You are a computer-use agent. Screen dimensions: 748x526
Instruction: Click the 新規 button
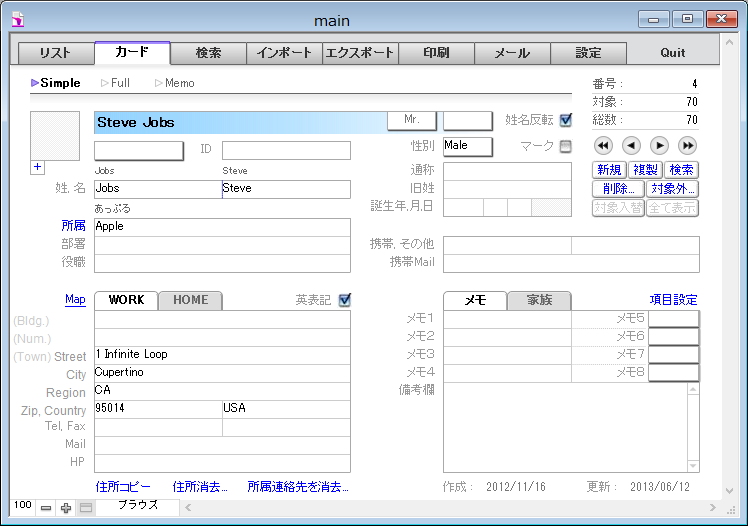[609, 170]
